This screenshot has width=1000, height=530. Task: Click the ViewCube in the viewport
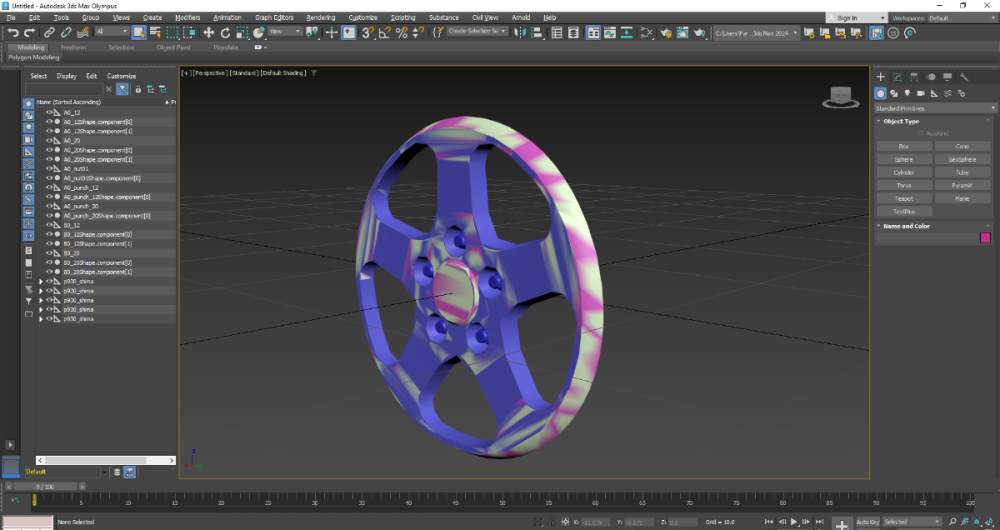click(840, 97)
